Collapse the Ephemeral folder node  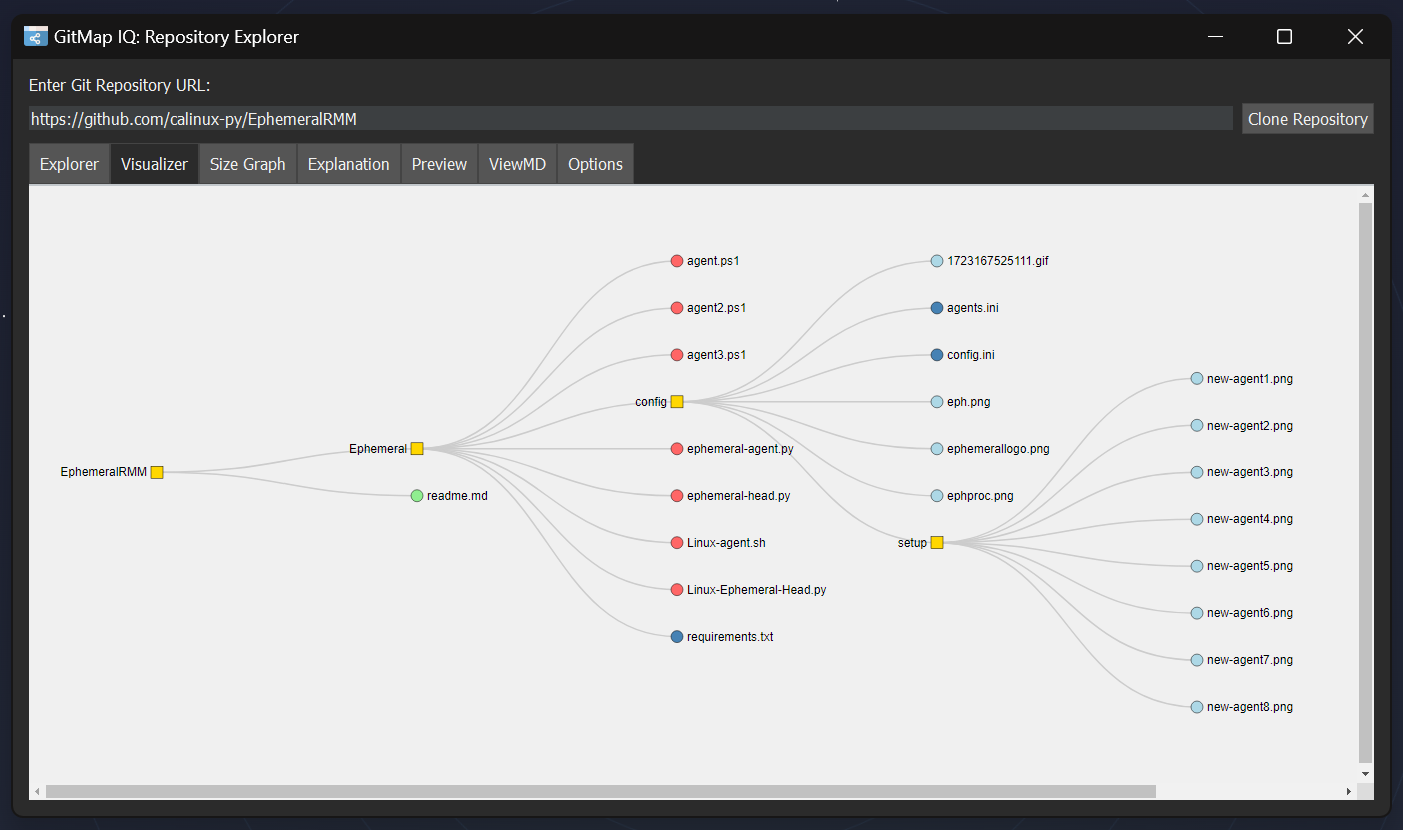tap(417, 449)
